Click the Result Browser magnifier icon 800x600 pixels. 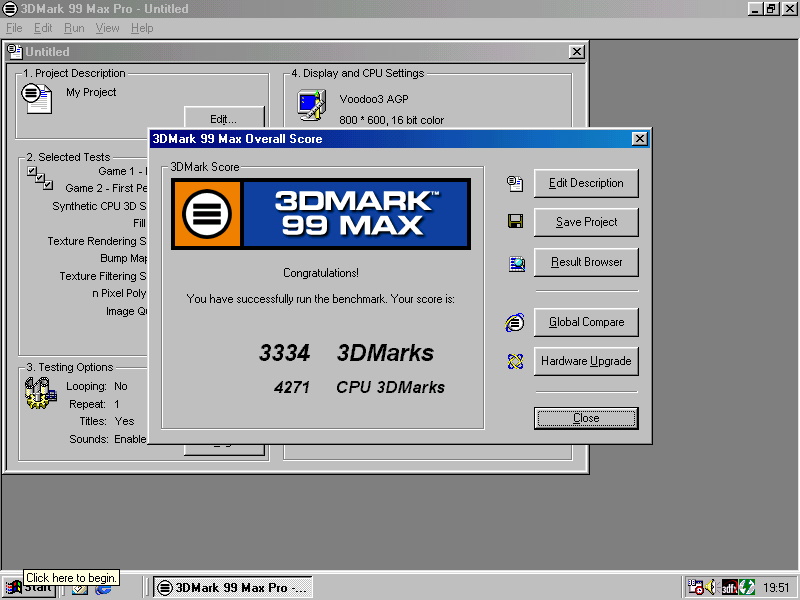[x=516, y=264]
